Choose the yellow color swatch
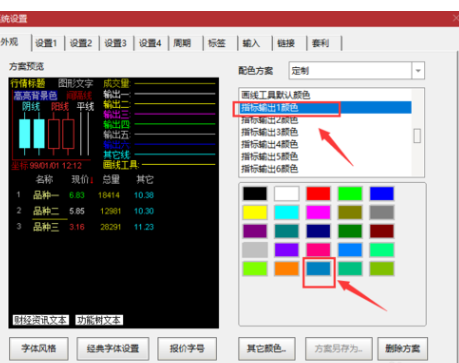Image resolution: width=459 pixels, height=363 pixels. (255, 212)
